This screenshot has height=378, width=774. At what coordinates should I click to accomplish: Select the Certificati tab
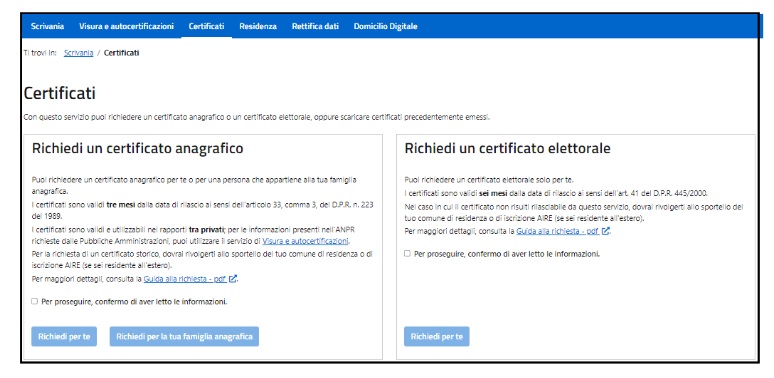tap(206, 27)
